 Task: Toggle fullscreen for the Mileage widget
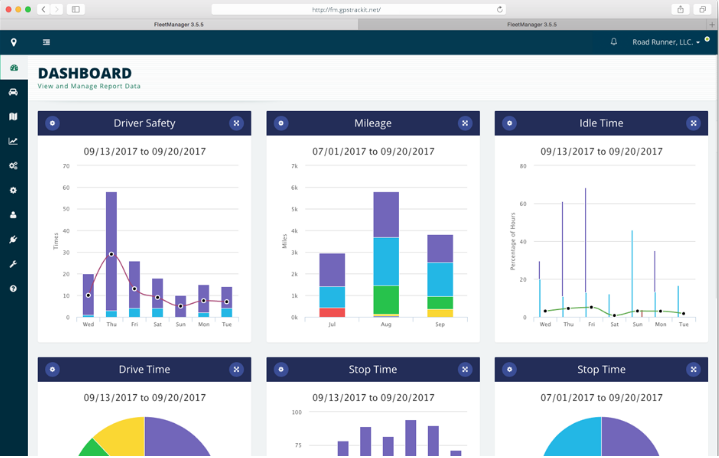465,123
